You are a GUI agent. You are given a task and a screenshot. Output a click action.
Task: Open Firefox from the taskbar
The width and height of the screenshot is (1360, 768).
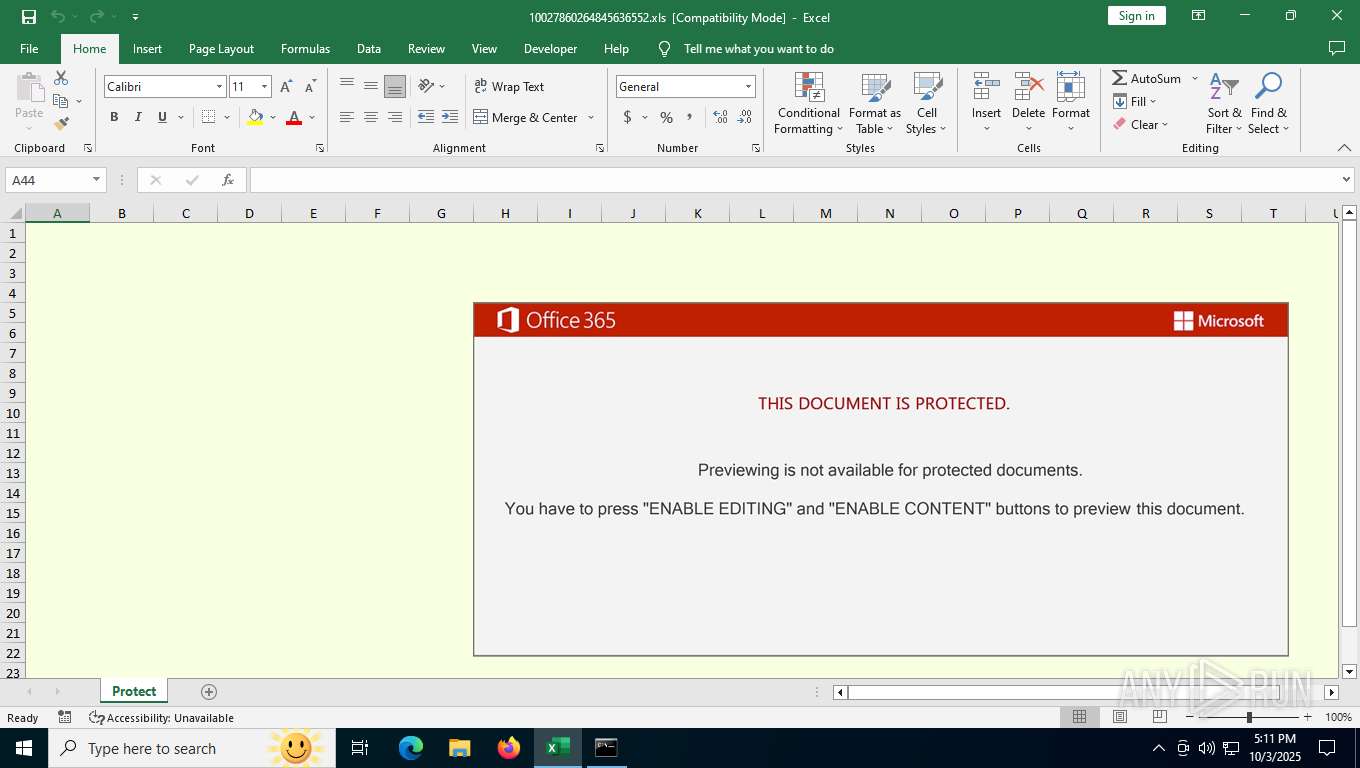click(509, 747)
